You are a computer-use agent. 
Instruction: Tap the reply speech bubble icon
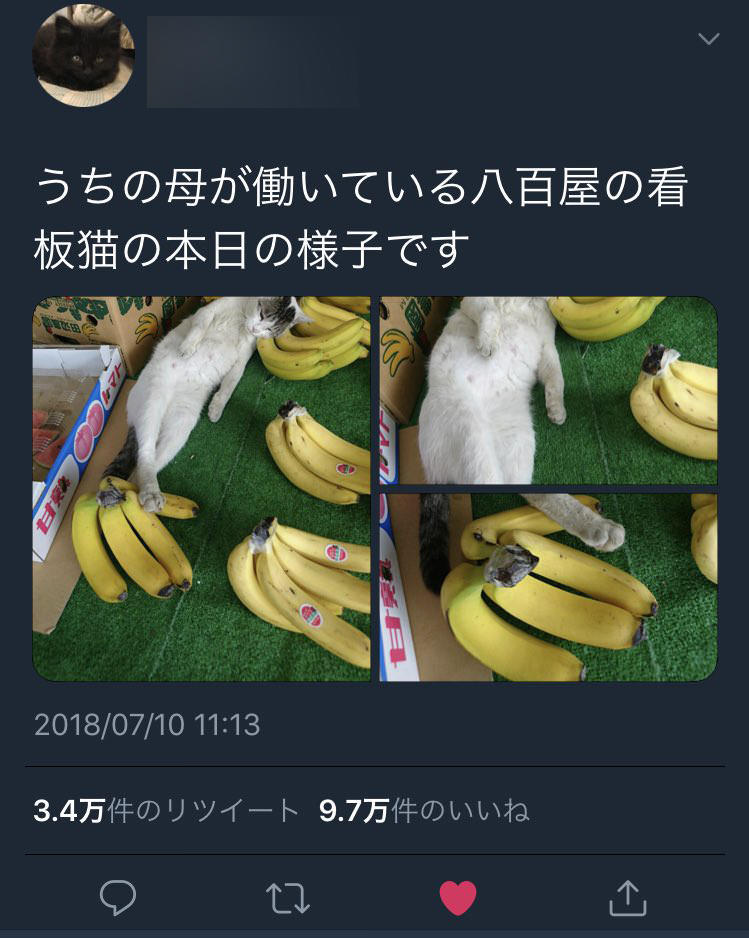pos(117,897)
